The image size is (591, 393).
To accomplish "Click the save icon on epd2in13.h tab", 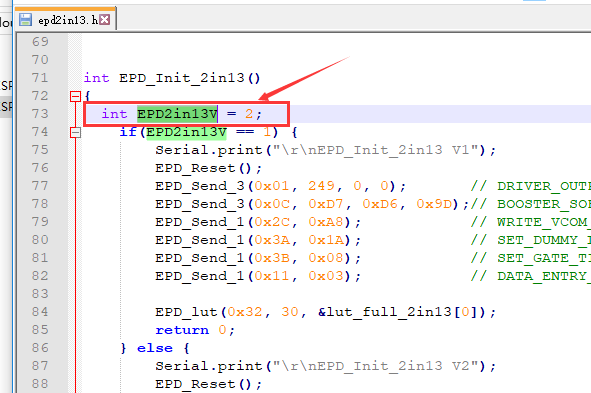I will 25,19.
